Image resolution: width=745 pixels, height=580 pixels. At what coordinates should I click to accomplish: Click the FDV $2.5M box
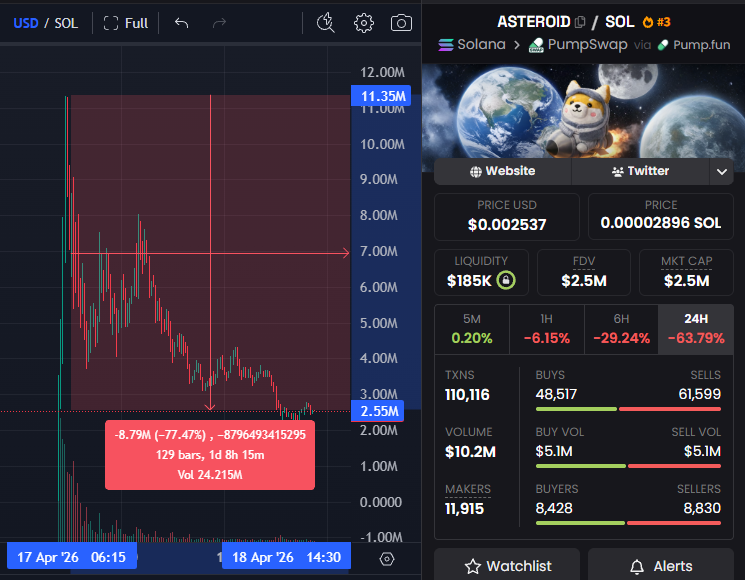tap(584, 273)
